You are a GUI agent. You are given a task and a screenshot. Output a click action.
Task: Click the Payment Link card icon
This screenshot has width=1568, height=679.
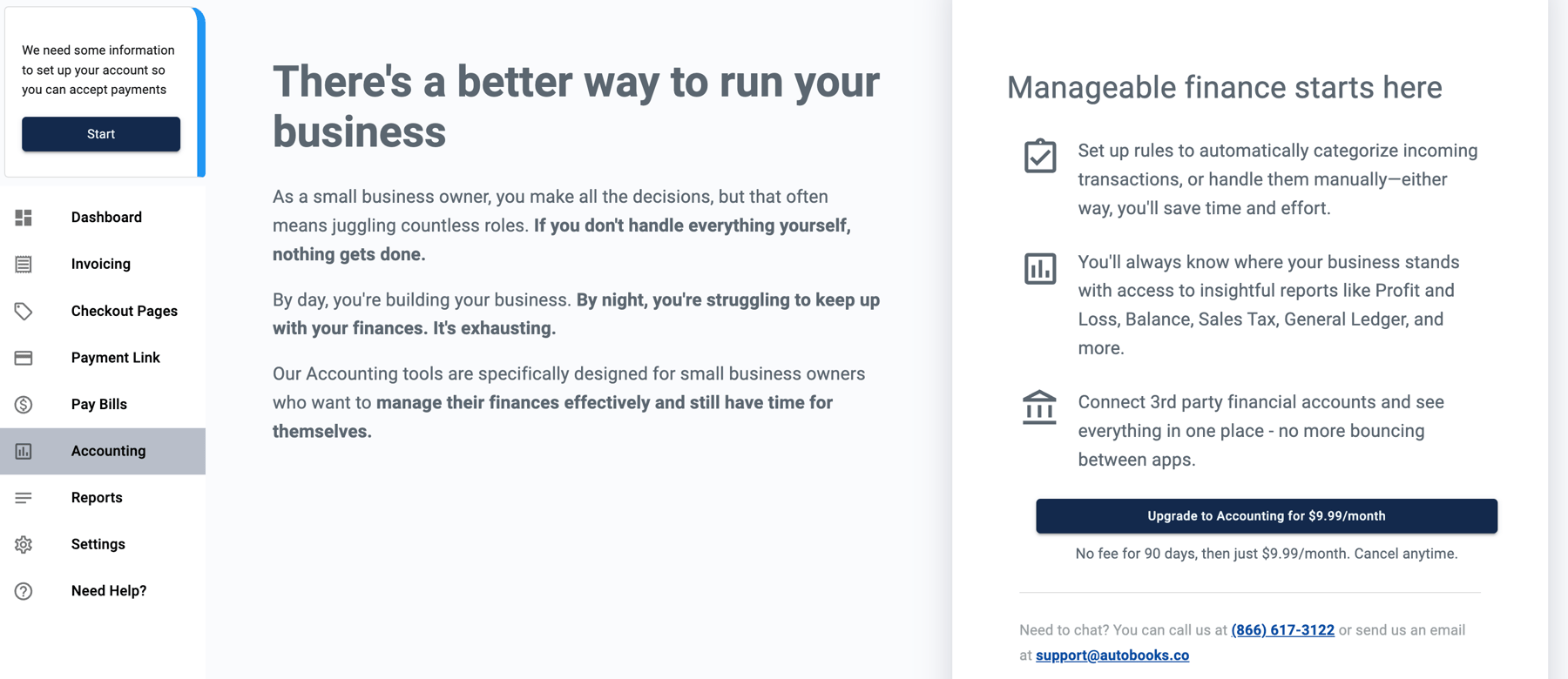point(24,358)
